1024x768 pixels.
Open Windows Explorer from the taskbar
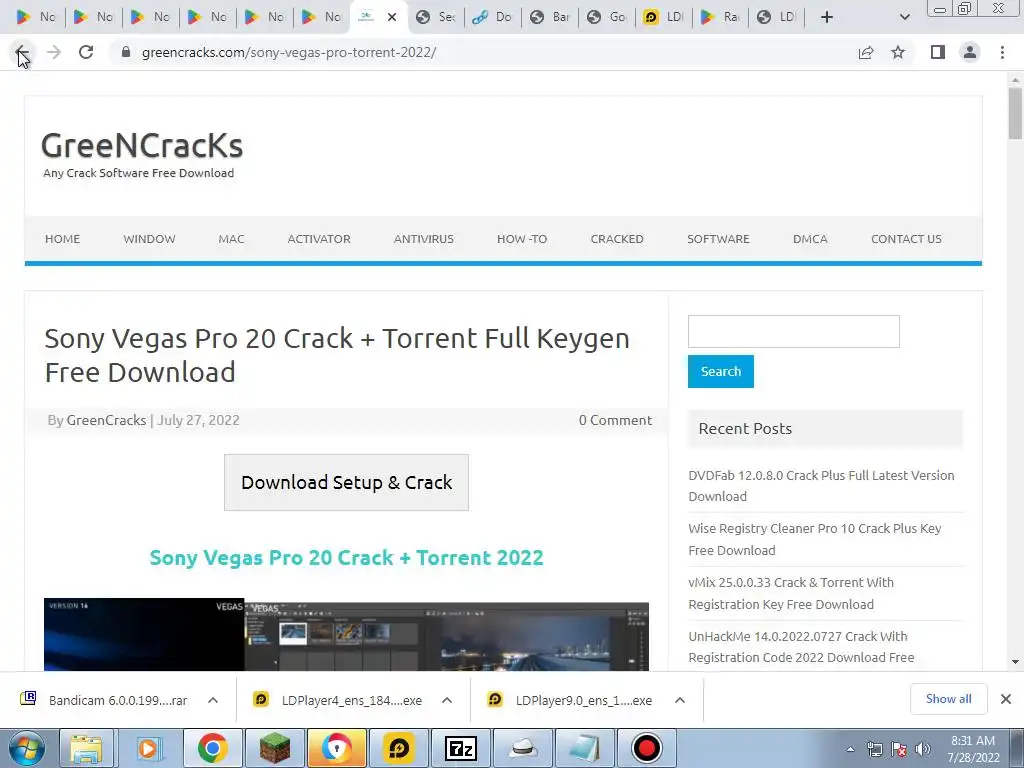[x=86, y=749]
